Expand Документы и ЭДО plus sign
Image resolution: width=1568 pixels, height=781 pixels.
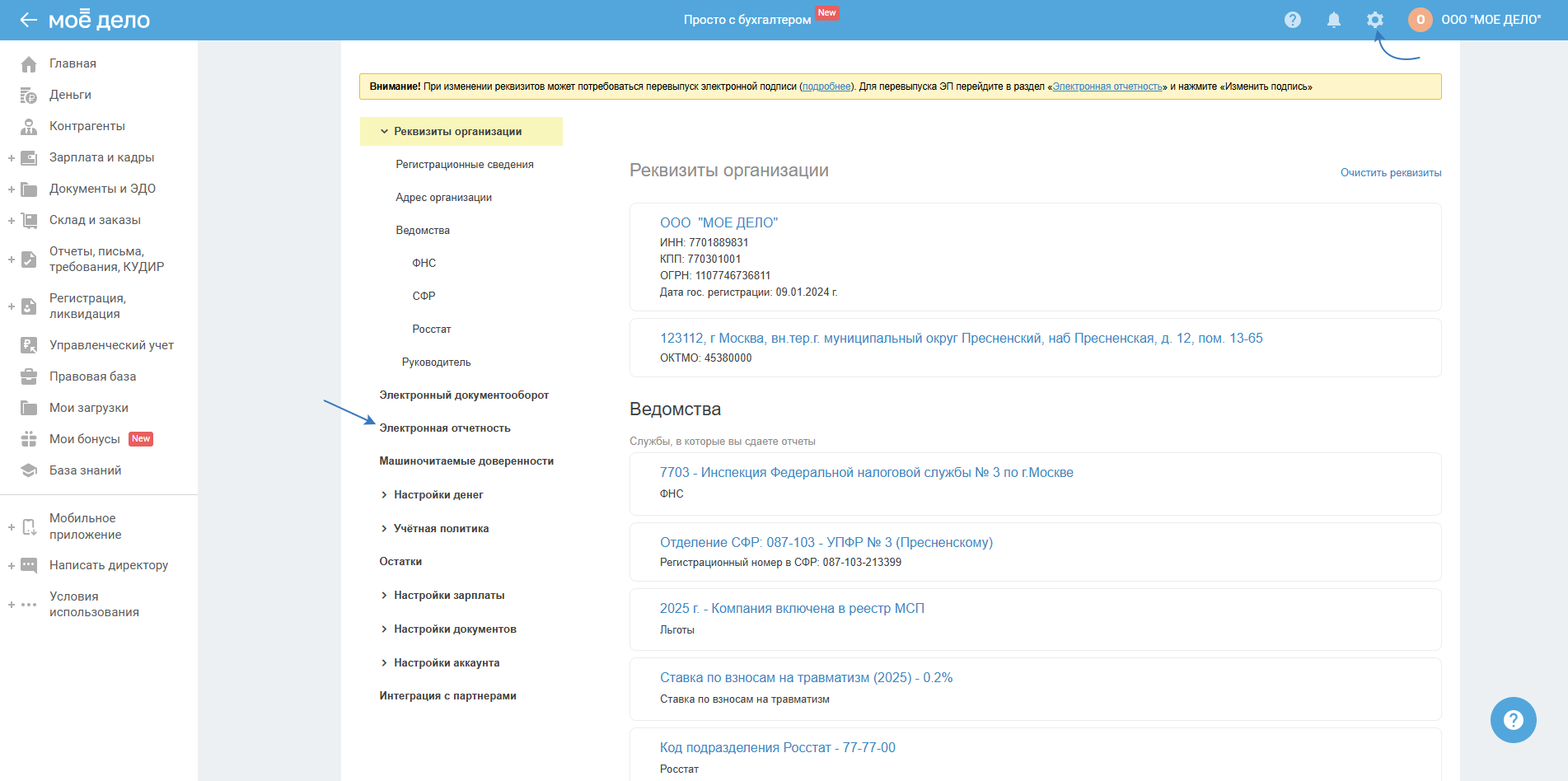tap(12, 189)
